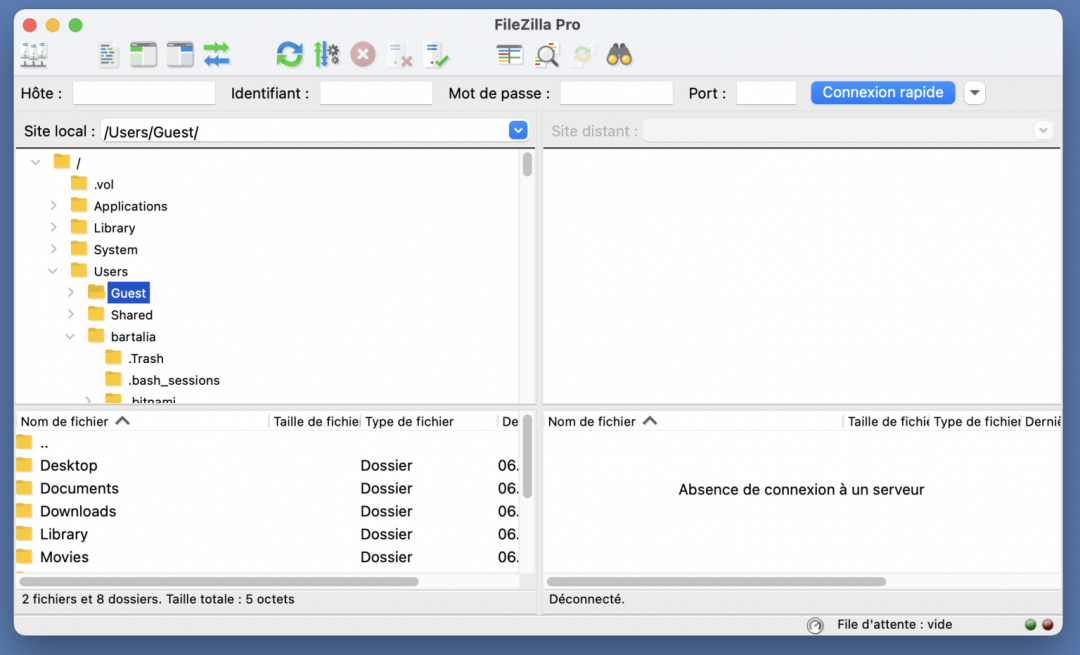Image resolution: width=1080 pixels, height=655 pixels.
Task: Select the .vol folder in tree
Action: [104, 185]
